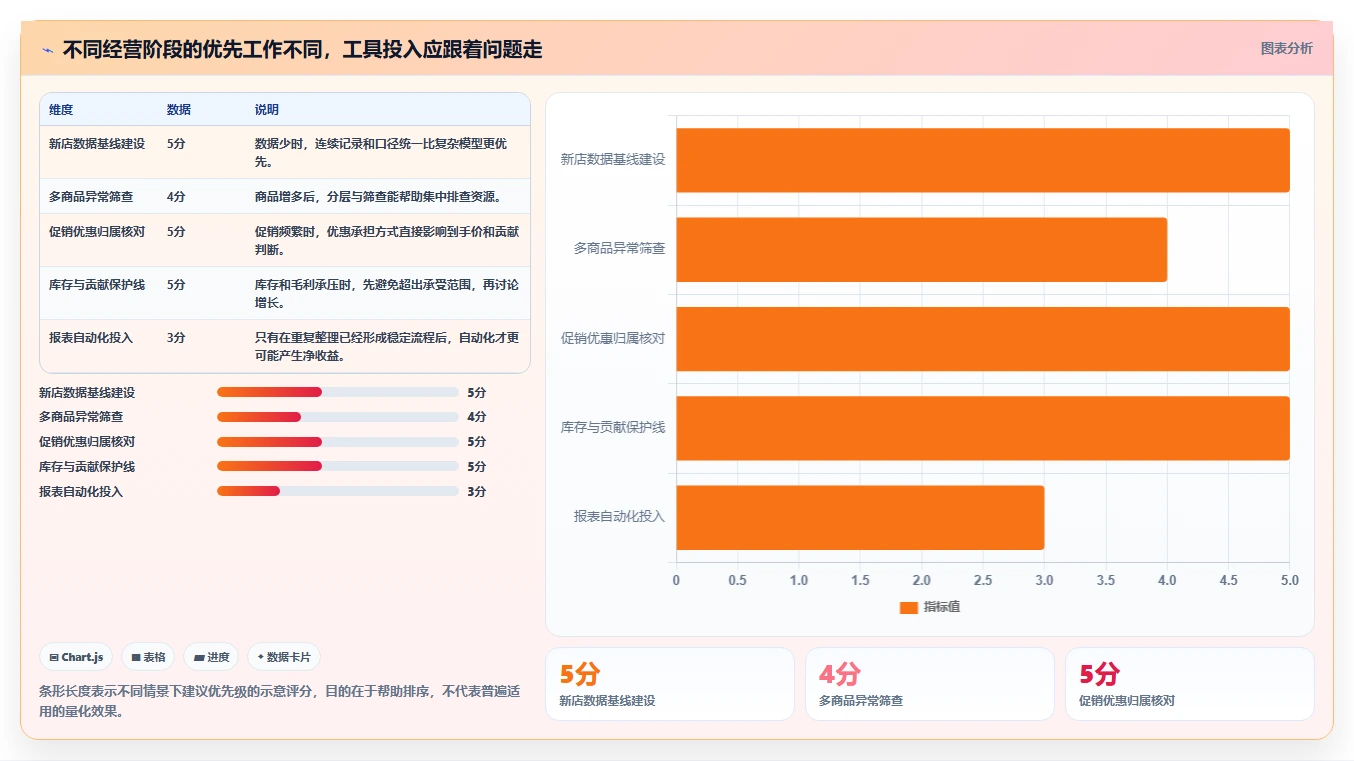Click the 说明 column header in the table
This screenshot has height=761, width=1354.
pos(267,110)
